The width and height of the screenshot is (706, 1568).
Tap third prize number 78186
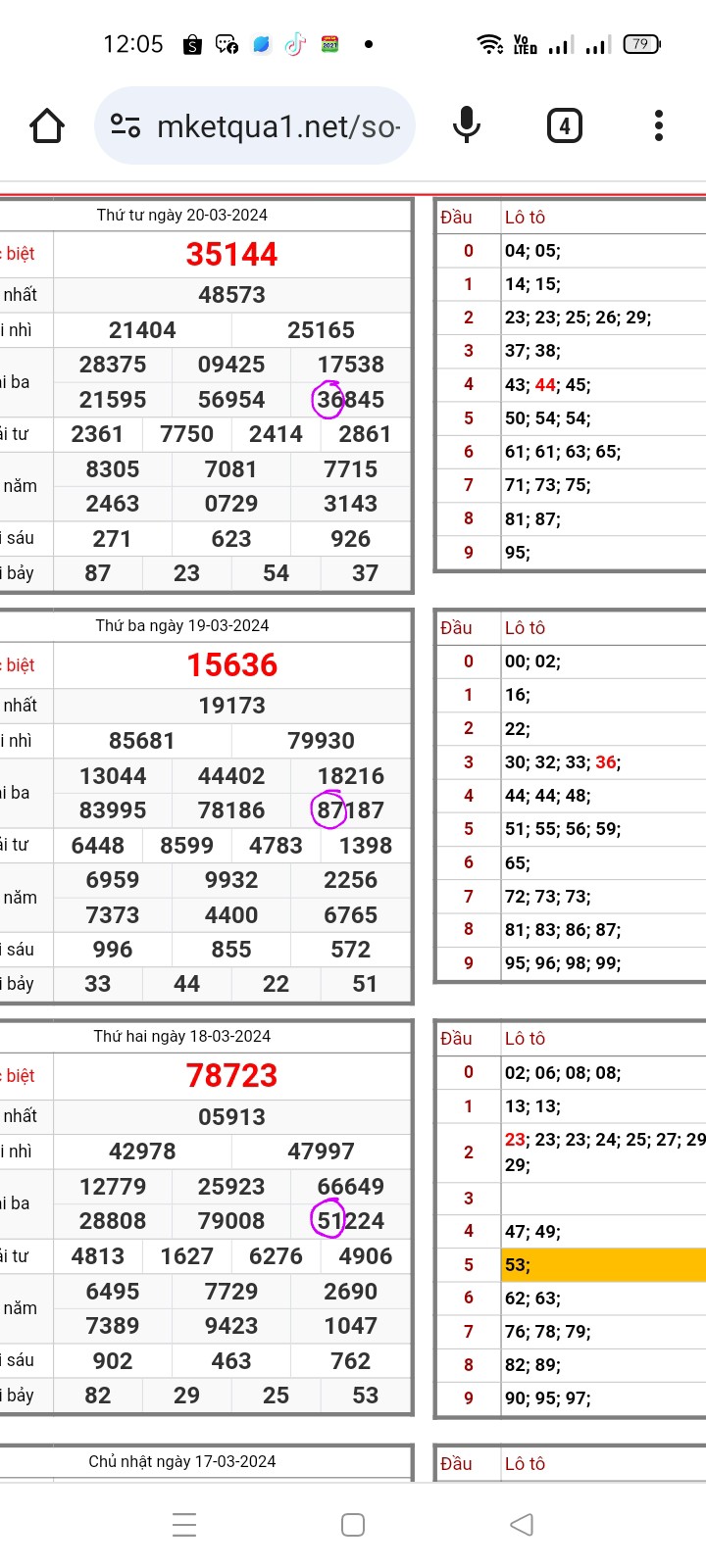click(x=231, y=810)
